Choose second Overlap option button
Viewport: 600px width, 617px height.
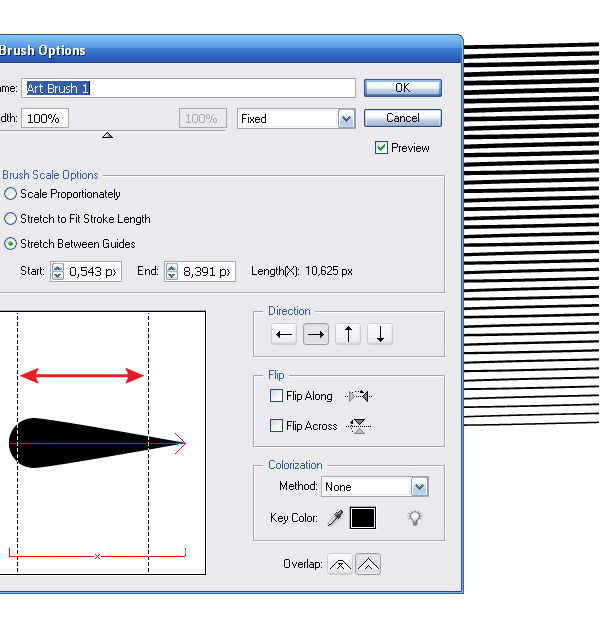coord(368,564)
